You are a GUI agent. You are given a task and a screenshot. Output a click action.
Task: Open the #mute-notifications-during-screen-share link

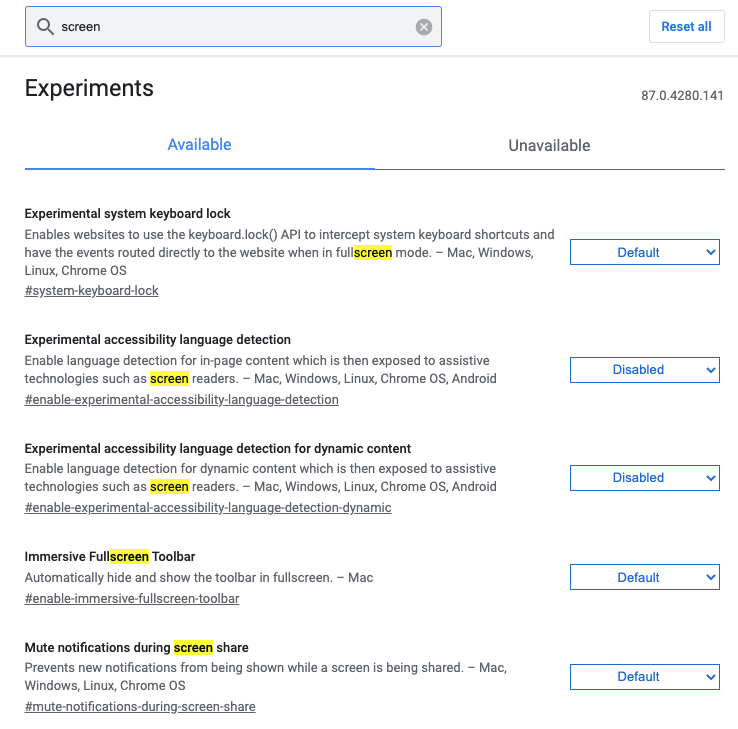tap(139, 707)
